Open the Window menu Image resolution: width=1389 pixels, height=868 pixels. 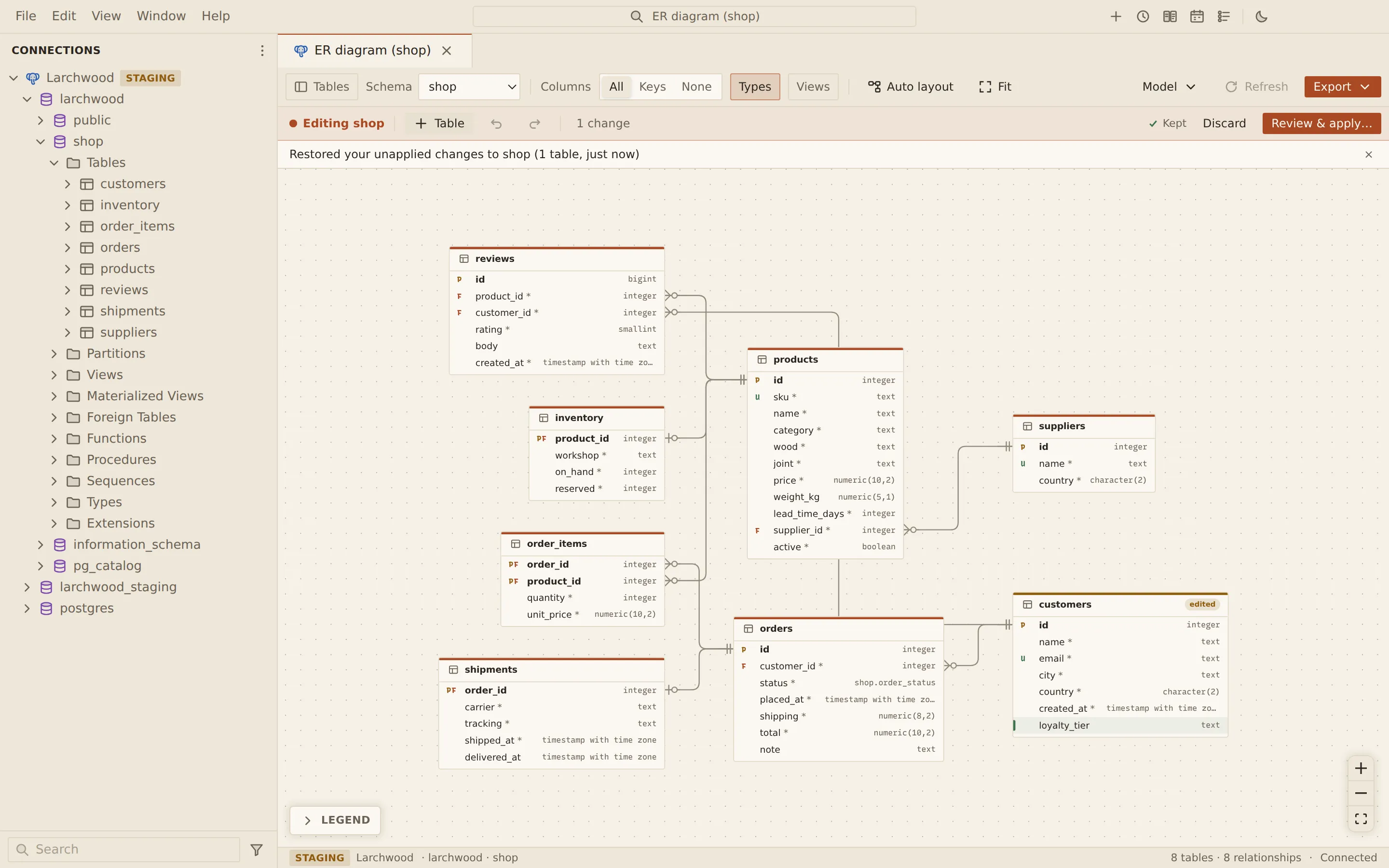[x=161, y=16]
